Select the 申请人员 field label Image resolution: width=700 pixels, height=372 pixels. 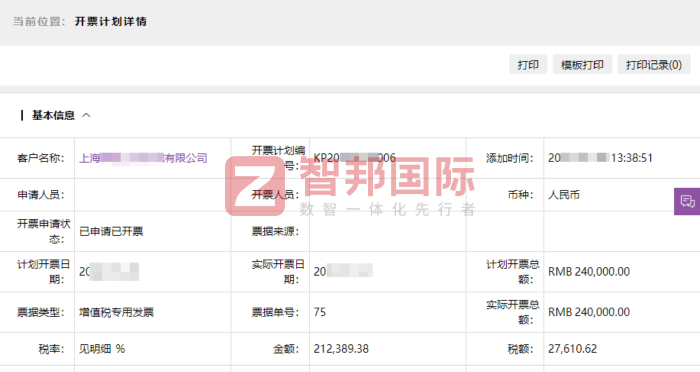41,195
